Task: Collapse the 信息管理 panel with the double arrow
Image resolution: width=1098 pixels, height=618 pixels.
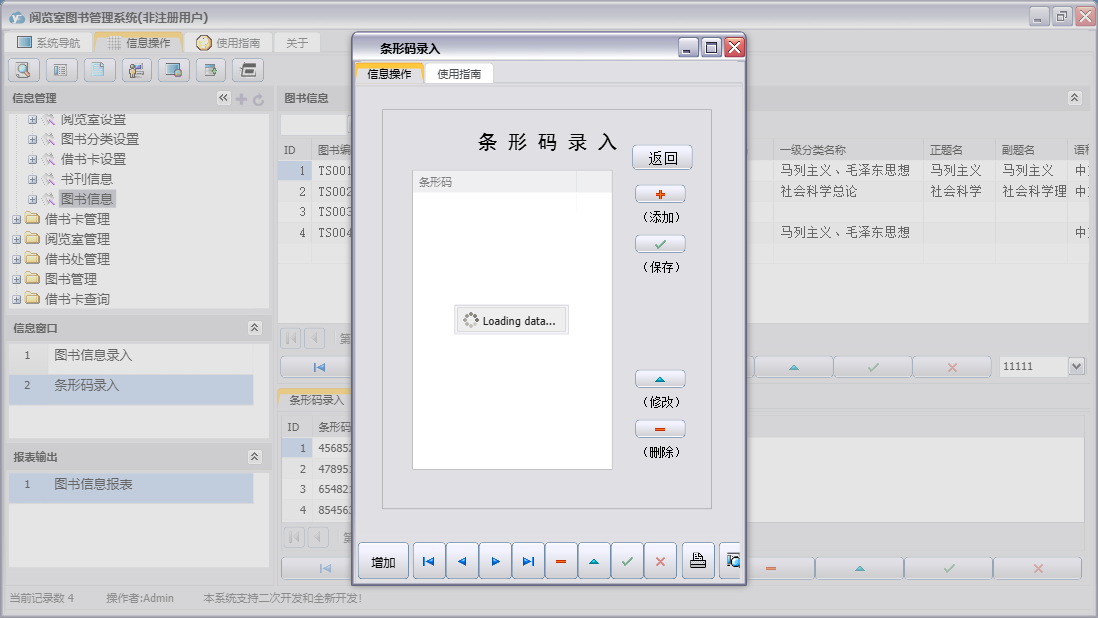Action: click(x=225, y=98)
